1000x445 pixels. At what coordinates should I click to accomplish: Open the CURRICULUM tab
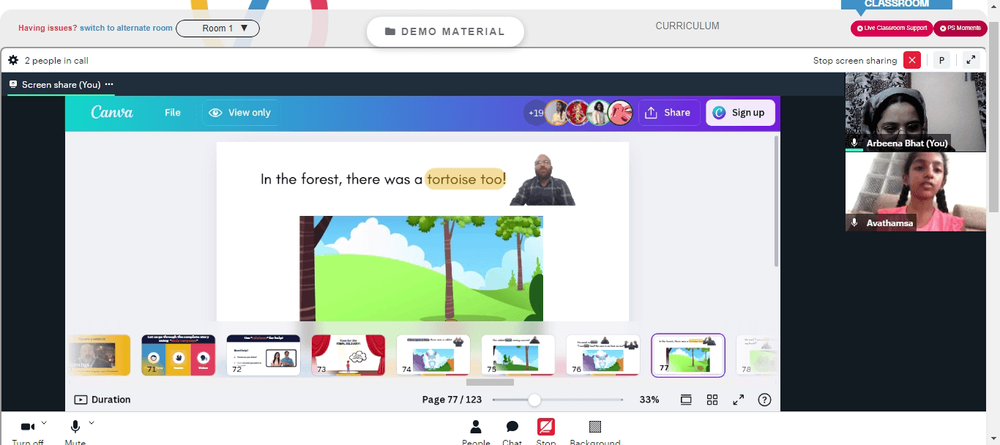point(688,26)
